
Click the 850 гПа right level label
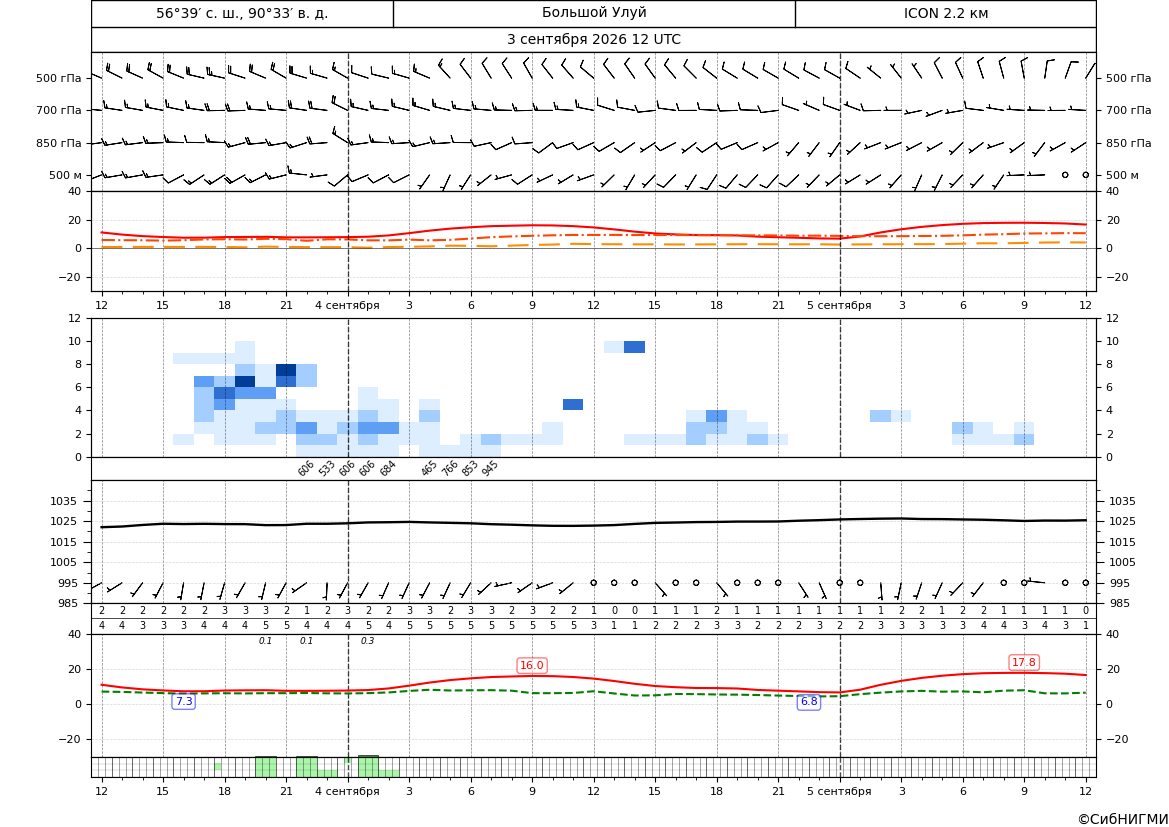(1129, 143)
